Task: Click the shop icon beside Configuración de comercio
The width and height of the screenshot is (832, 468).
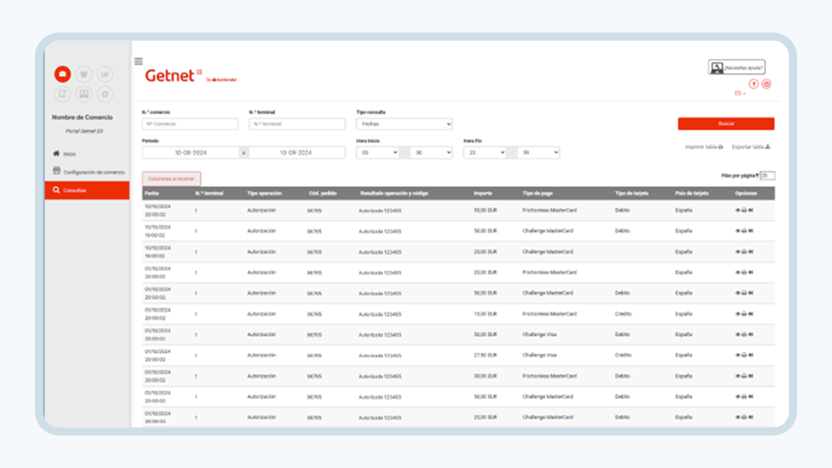Action: tap(57, 171)
